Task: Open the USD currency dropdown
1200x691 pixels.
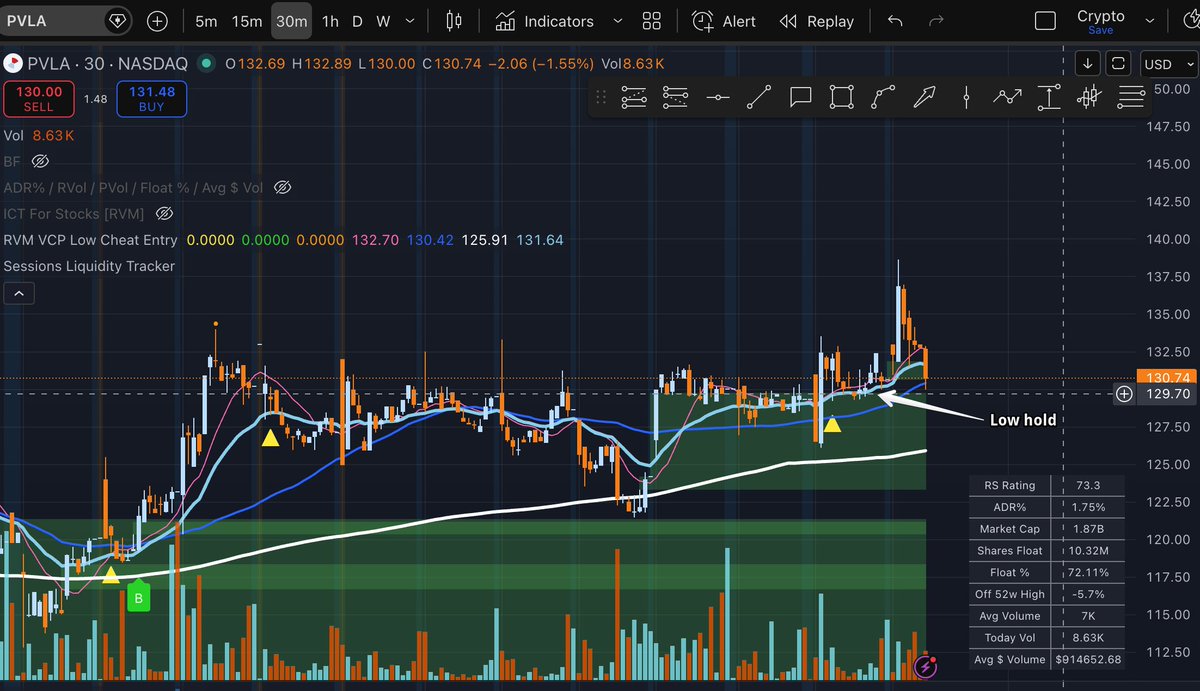Action: pyautogui.click(x=1167, y=64)
